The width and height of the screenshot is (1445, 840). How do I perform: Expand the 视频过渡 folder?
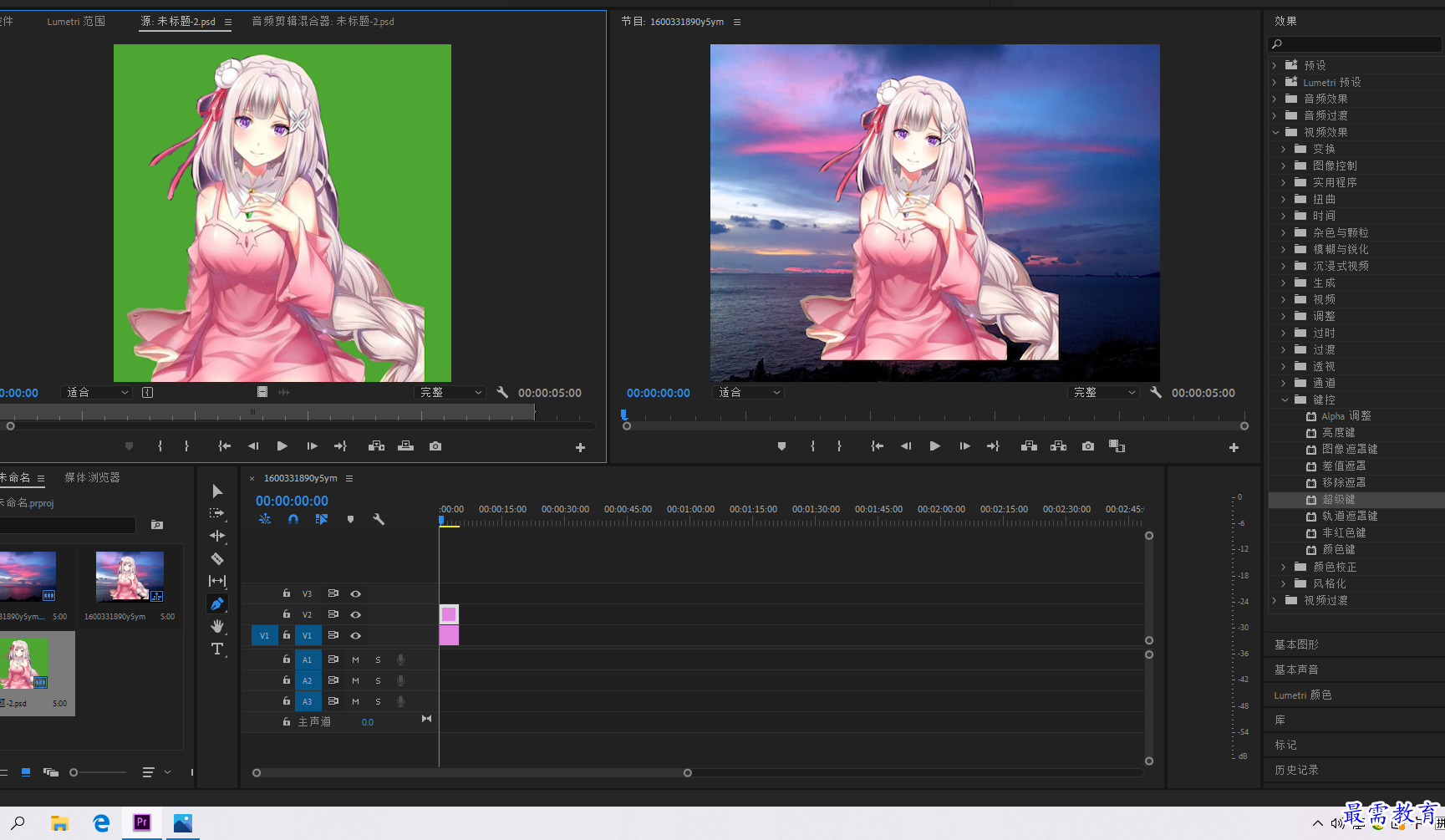point(1275,600)
